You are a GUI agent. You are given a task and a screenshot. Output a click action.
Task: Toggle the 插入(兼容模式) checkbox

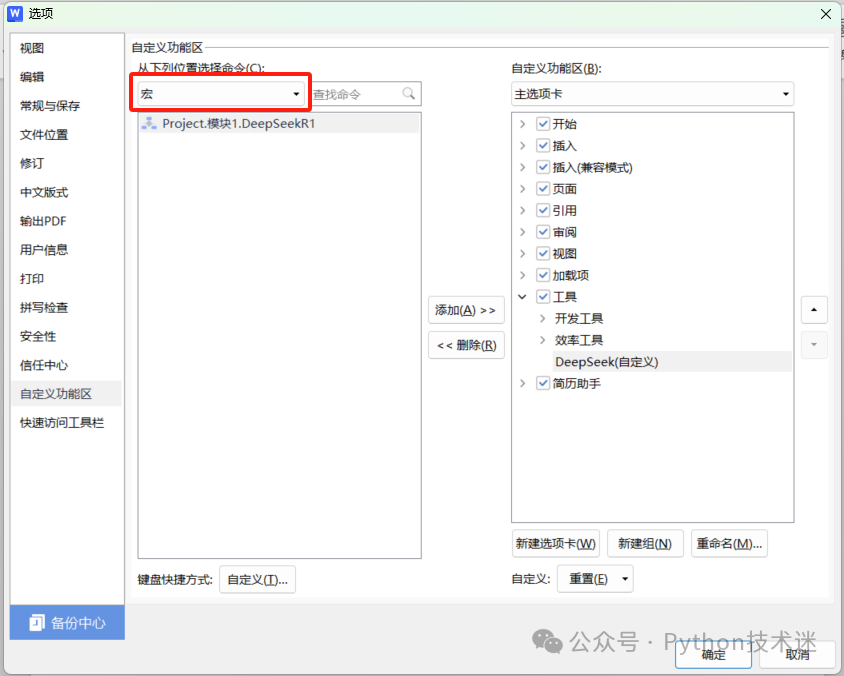click(543, 167)
